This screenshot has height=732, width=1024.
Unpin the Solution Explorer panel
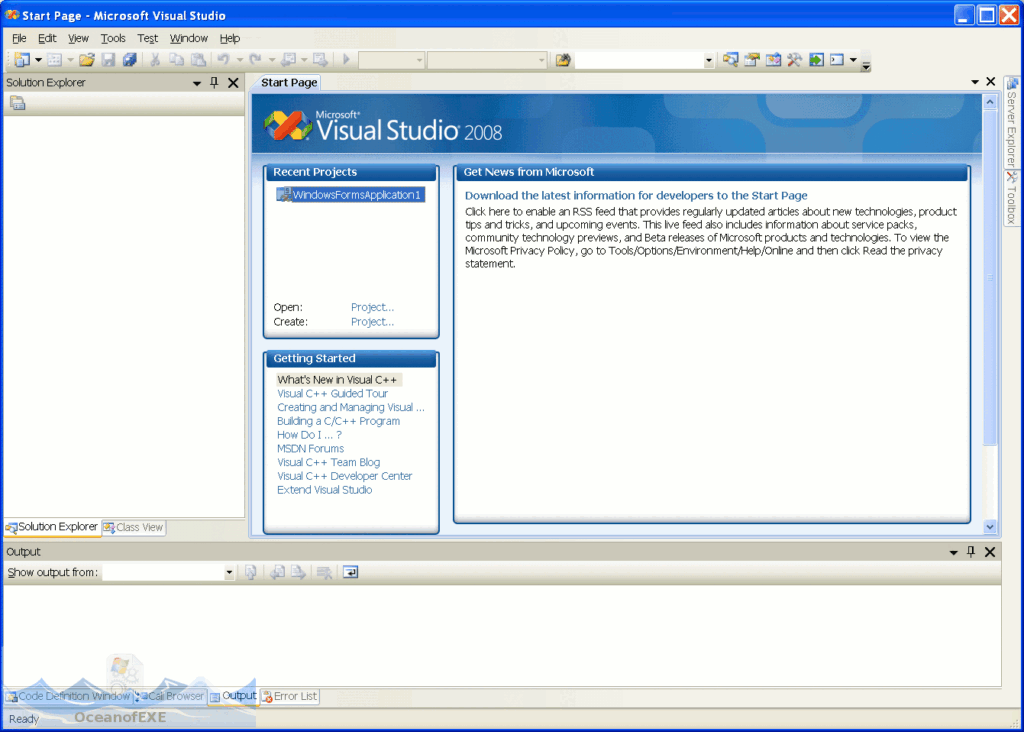coord(213,82)
